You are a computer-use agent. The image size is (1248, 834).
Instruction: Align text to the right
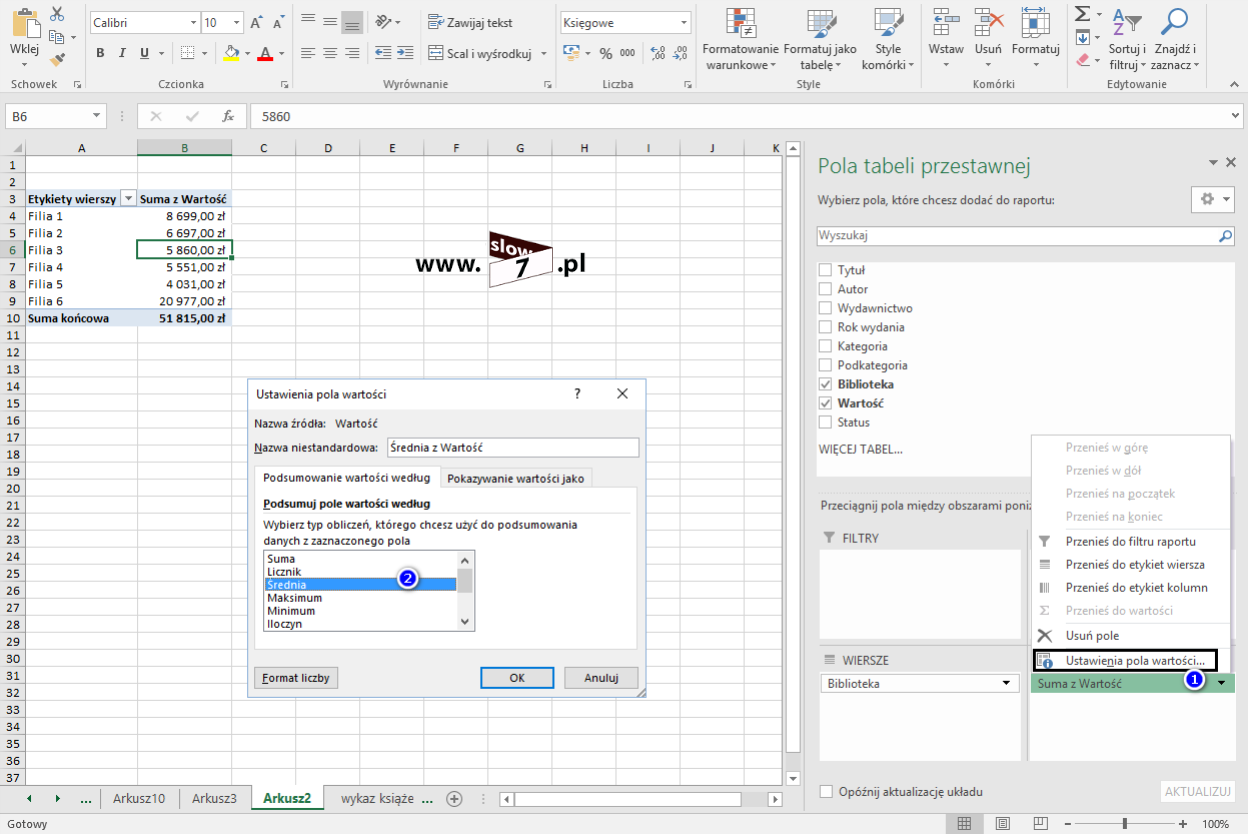pyautogui.click(x=352, y=53)
